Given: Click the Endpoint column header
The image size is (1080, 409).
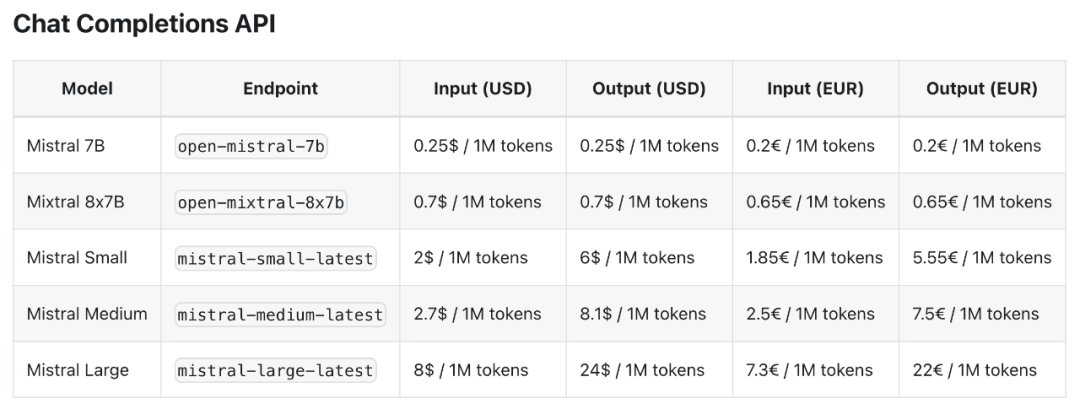Looking at the screenshot, I should (x=280, y=88).
